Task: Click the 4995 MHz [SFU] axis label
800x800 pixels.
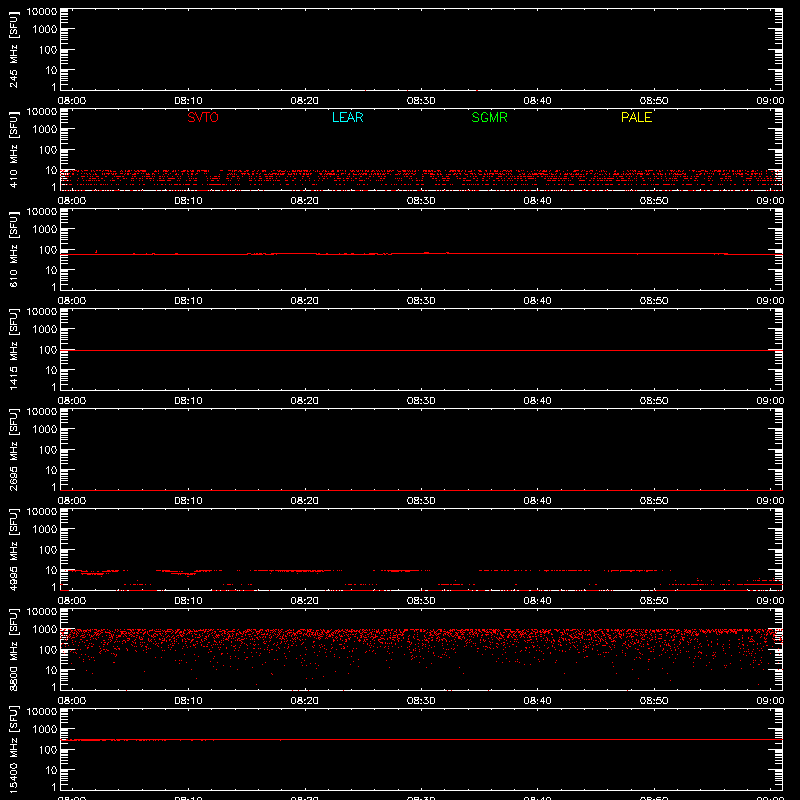Action: point(13,549)
